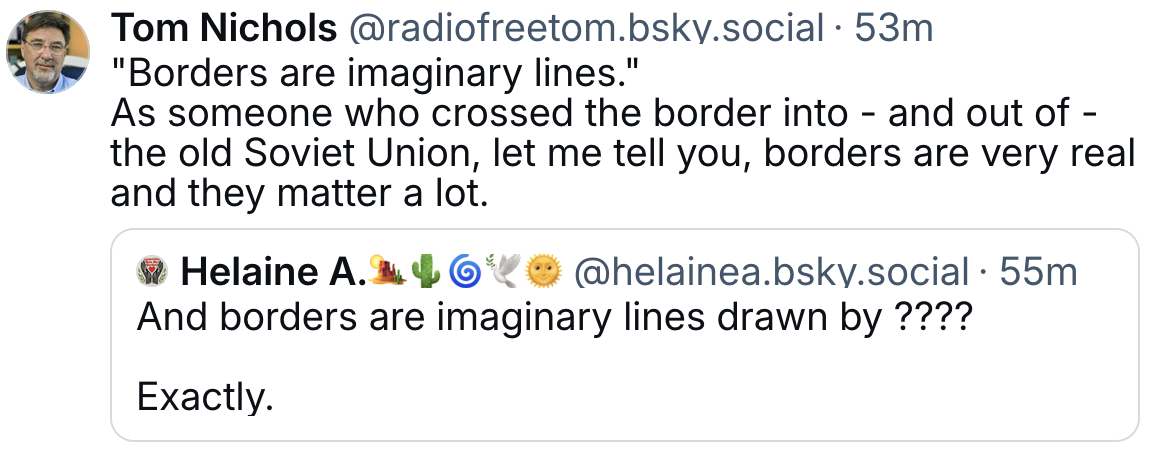Click the word "Exactly." in quoted post
Image resolution: width=1160 pixels, height=458 pixels.
coord(205,398)
